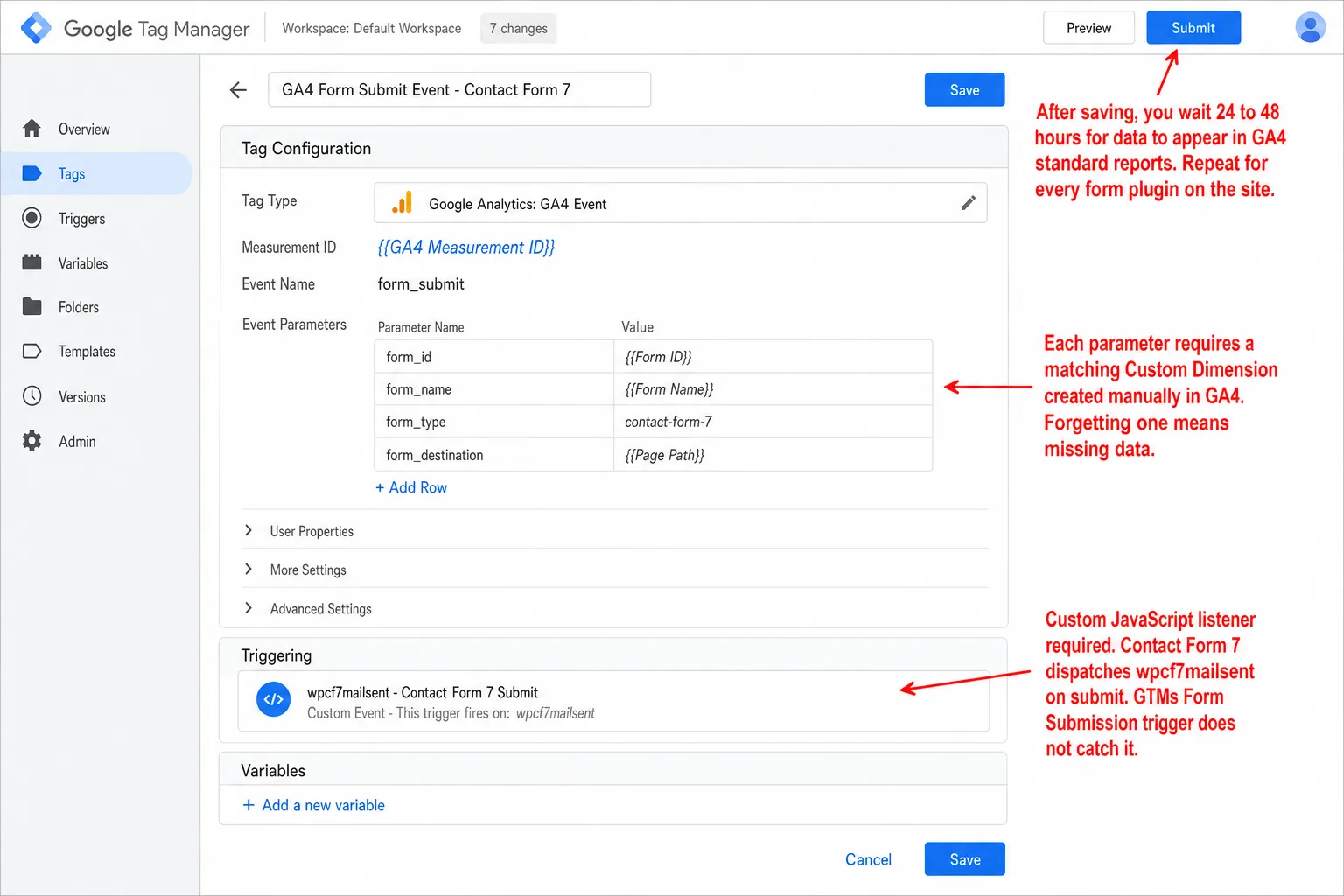Click the Versions clock icon

coord(31,395)
